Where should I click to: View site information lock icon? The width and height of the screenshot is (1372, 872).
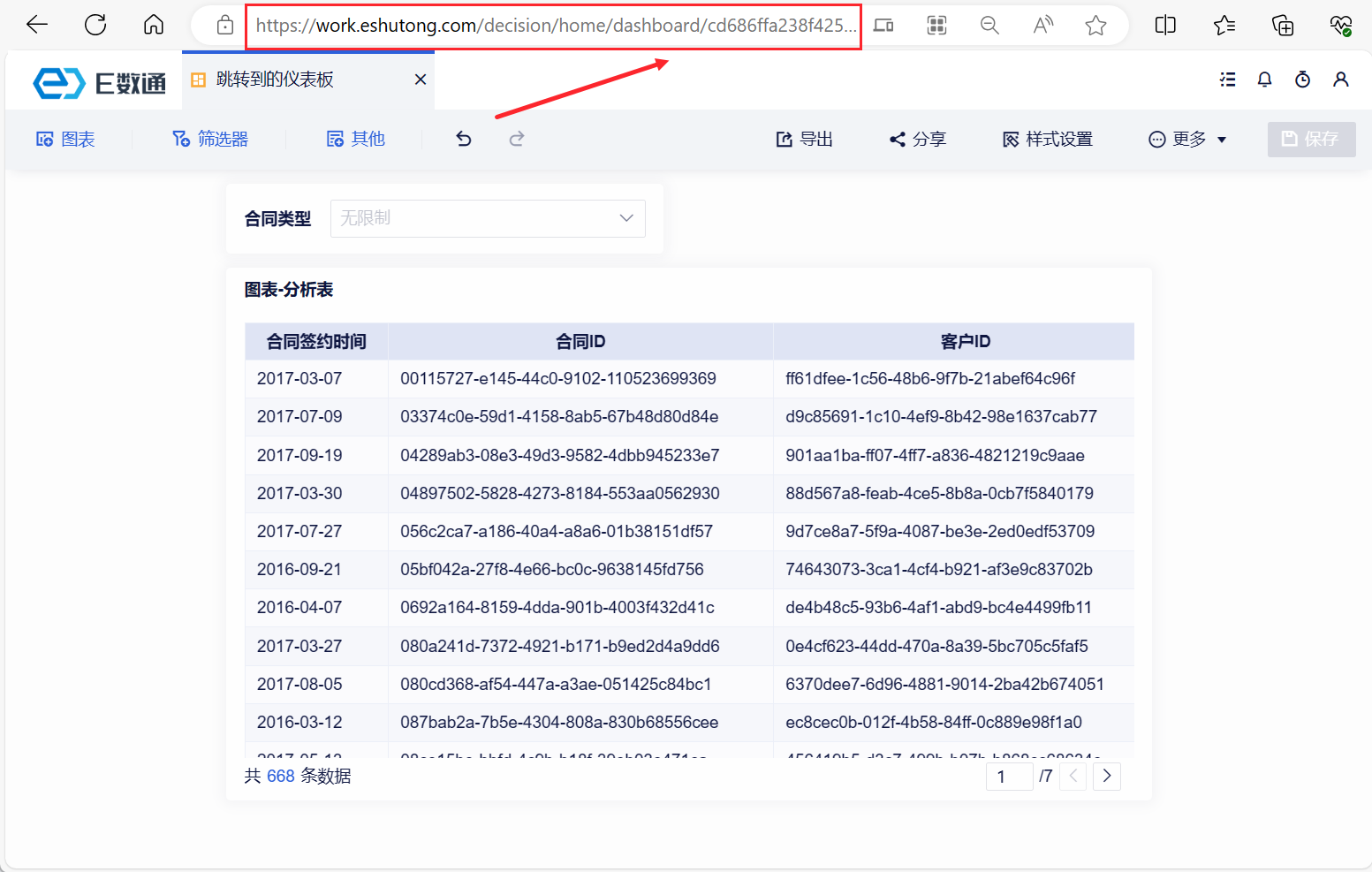coord(225,26)
